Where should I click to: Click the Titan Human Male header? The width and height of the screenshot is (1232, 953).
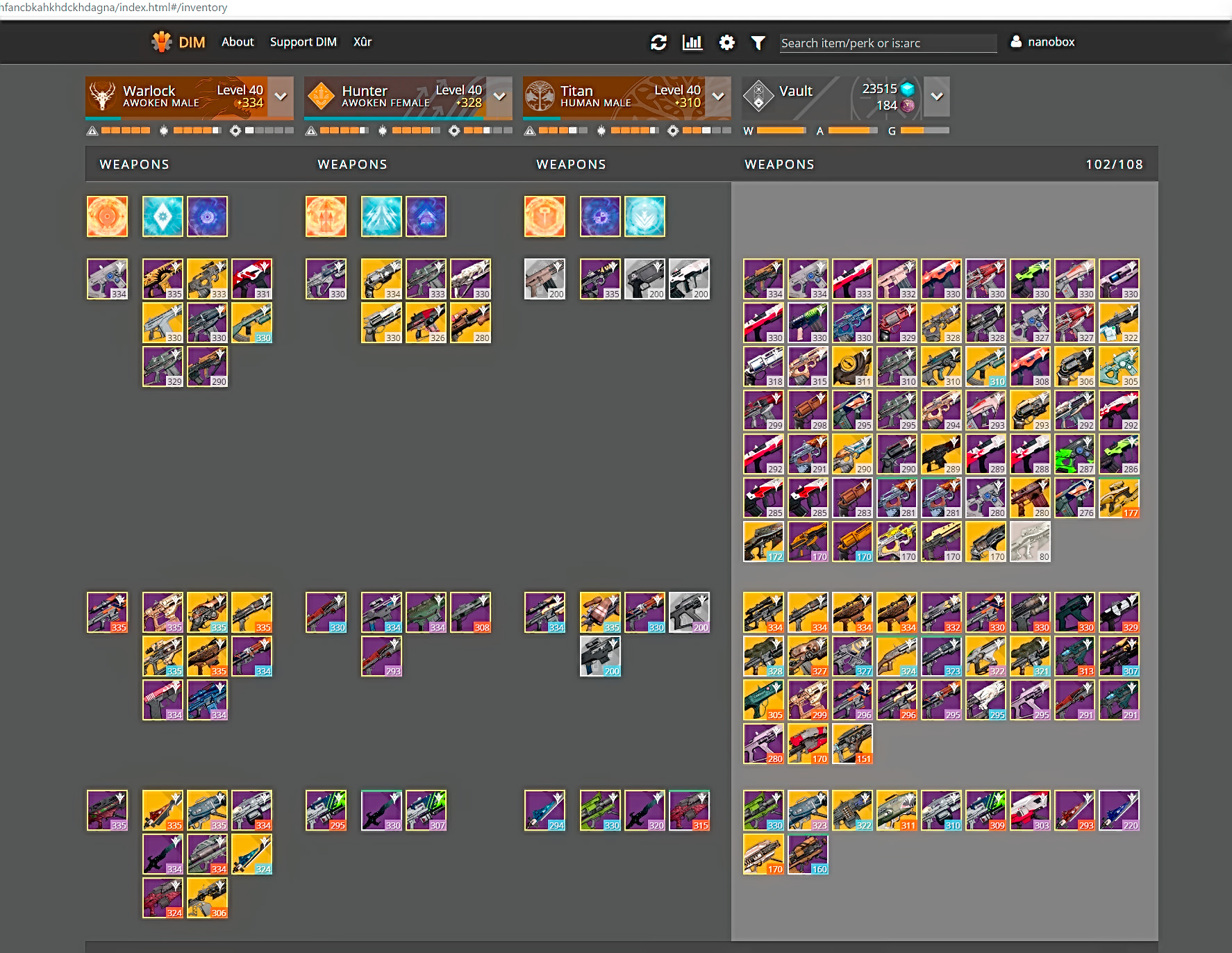tap(614, 97)
